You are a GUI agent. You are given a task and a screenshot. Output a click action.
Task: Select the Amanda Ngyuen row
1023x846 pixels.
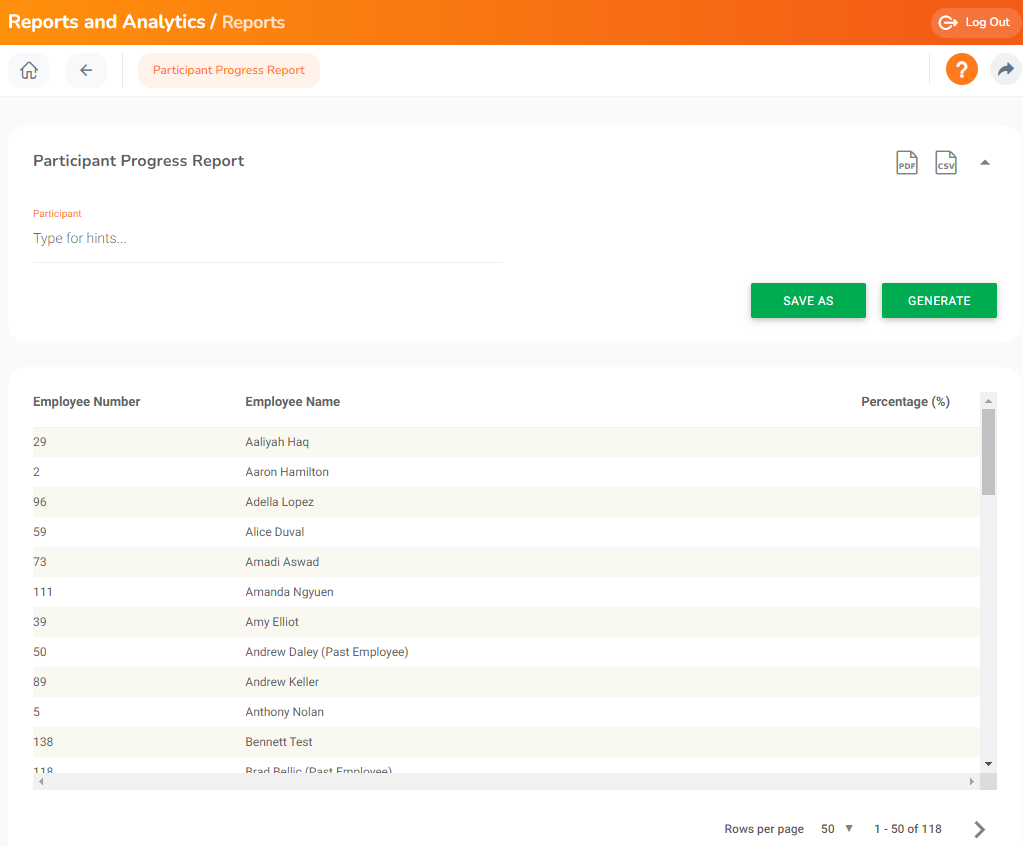(506, 592)
